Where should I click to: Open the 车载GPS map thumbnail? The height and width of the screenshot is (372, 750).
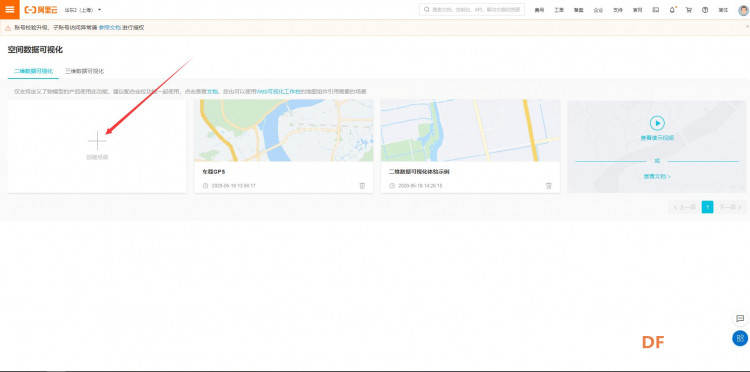click(x=284, y=131)
